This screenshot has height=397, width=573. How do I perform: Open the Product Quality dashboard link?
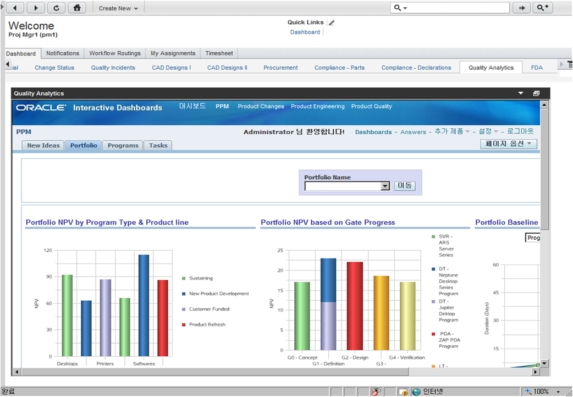coord(372,106)
